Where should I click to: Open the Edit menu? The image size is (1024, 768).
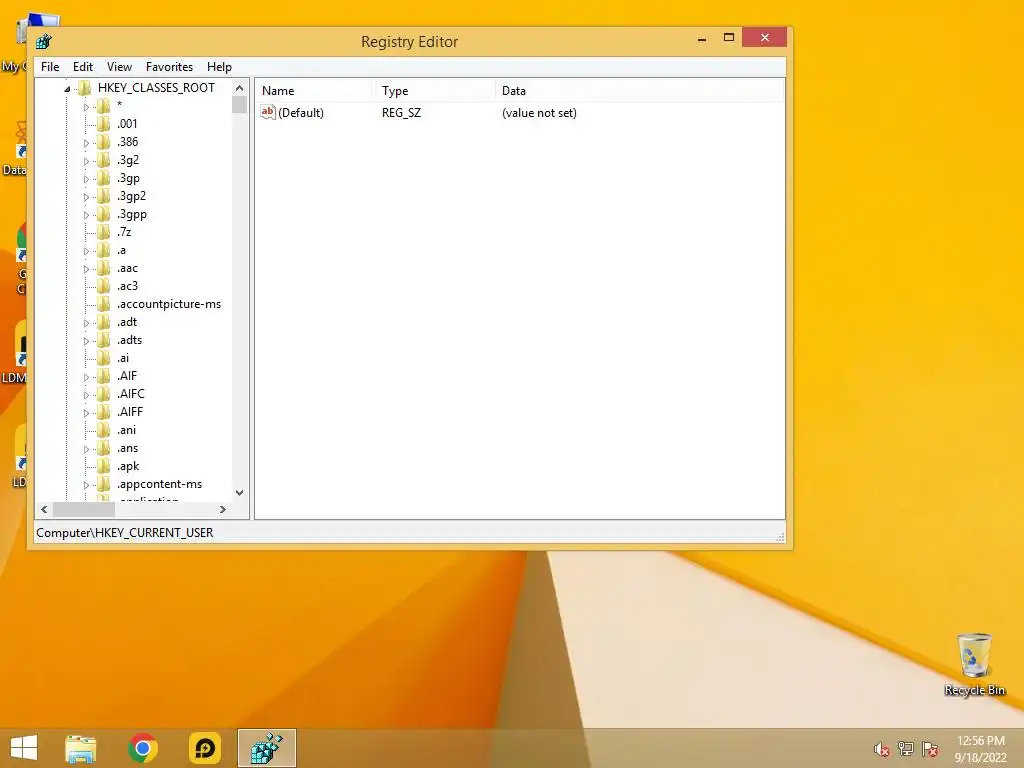(x=82, y=67)
